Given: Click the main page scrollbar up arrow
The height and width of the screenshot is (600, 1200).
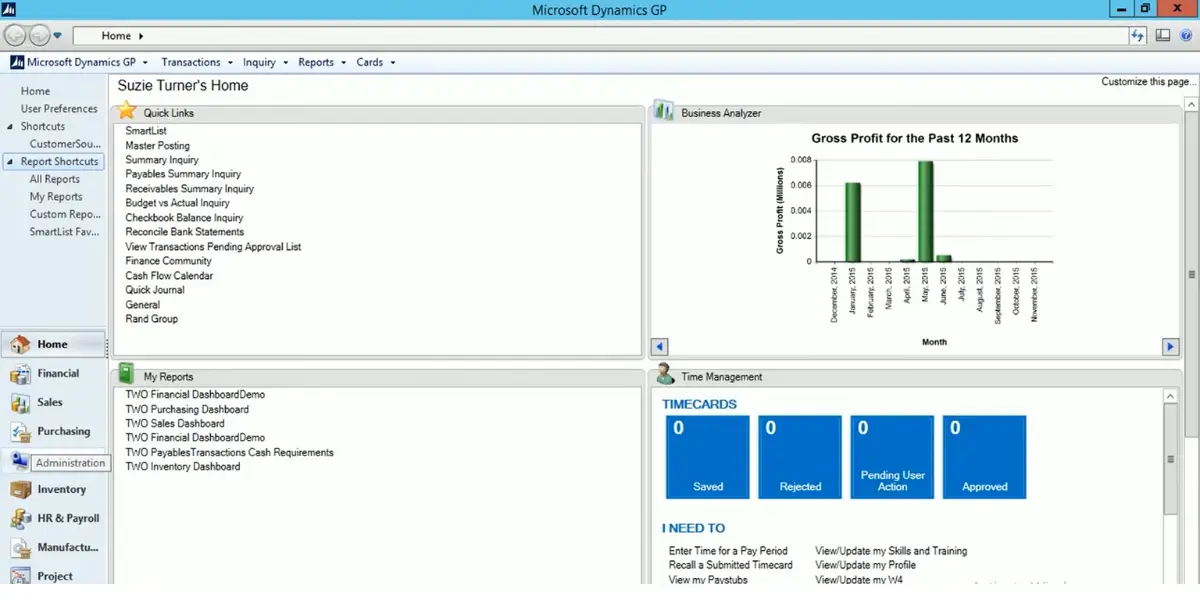Looking at the screenshot, I should (1191, 103).
